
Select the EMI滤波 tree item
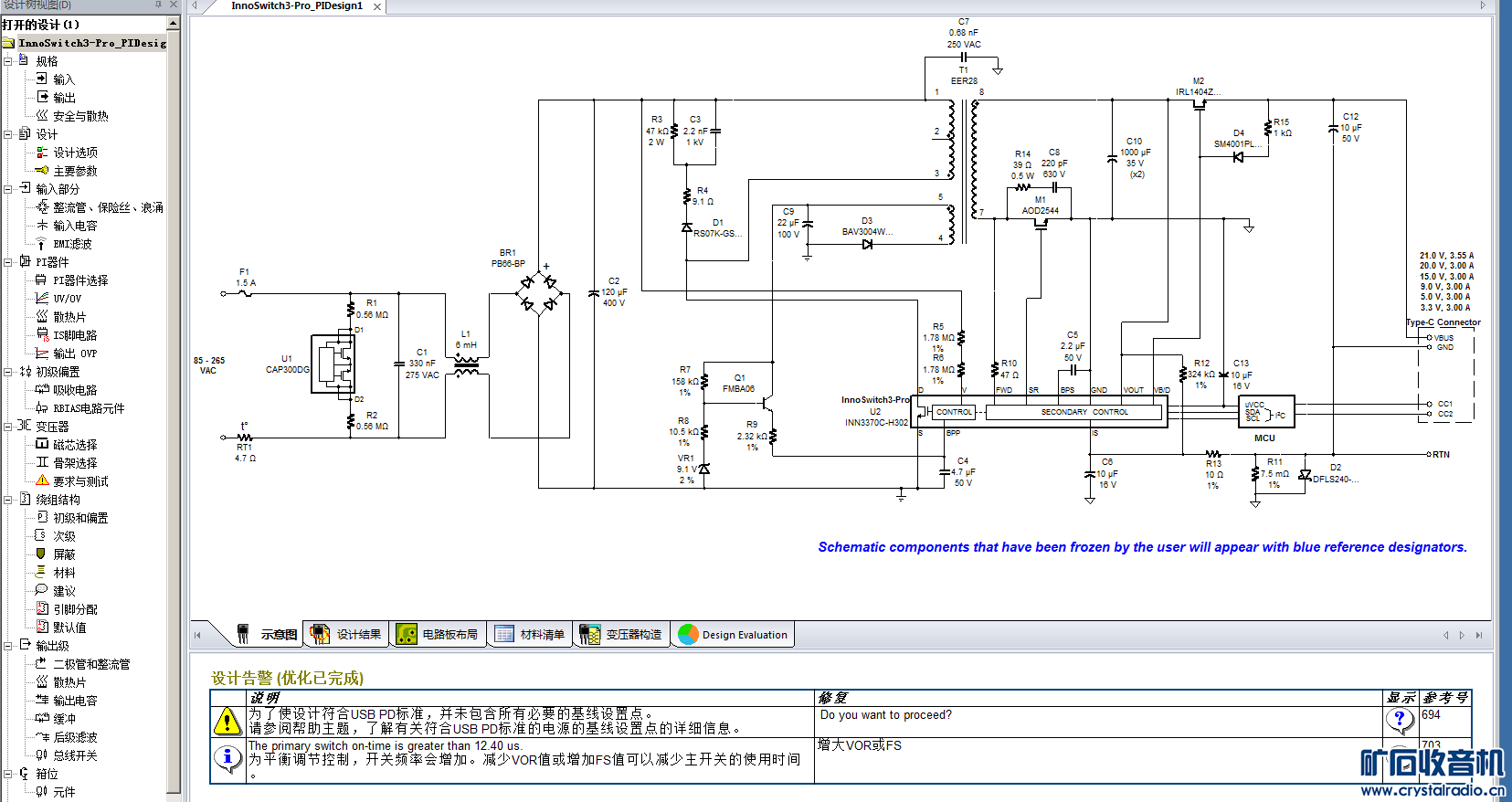point(72,244)
